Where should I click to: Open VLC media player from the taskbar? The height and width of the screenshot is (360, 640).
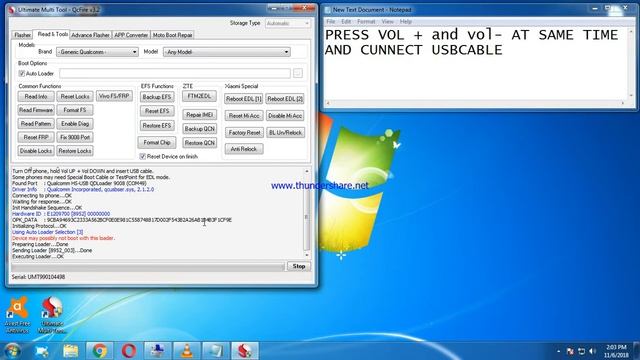(x=187, y=351)
